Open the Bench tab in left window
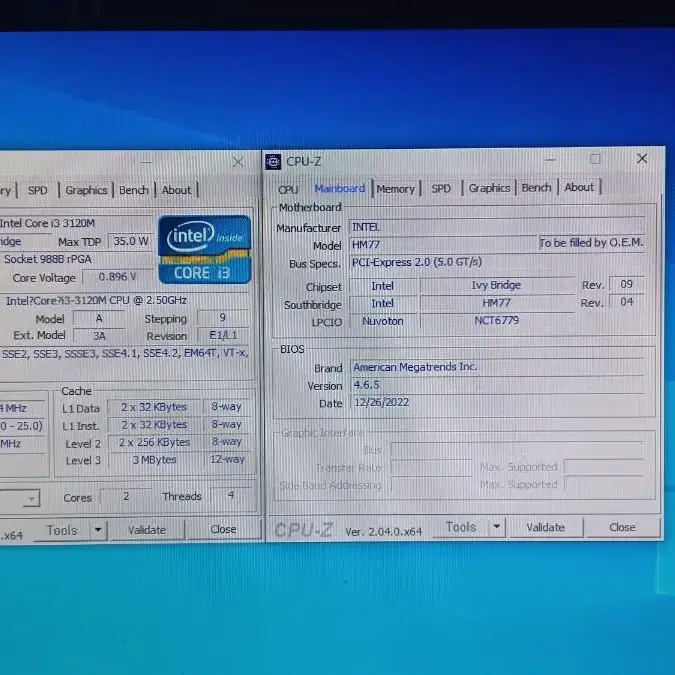Viewport: 675px width, 675px height. tap(134, 190)
